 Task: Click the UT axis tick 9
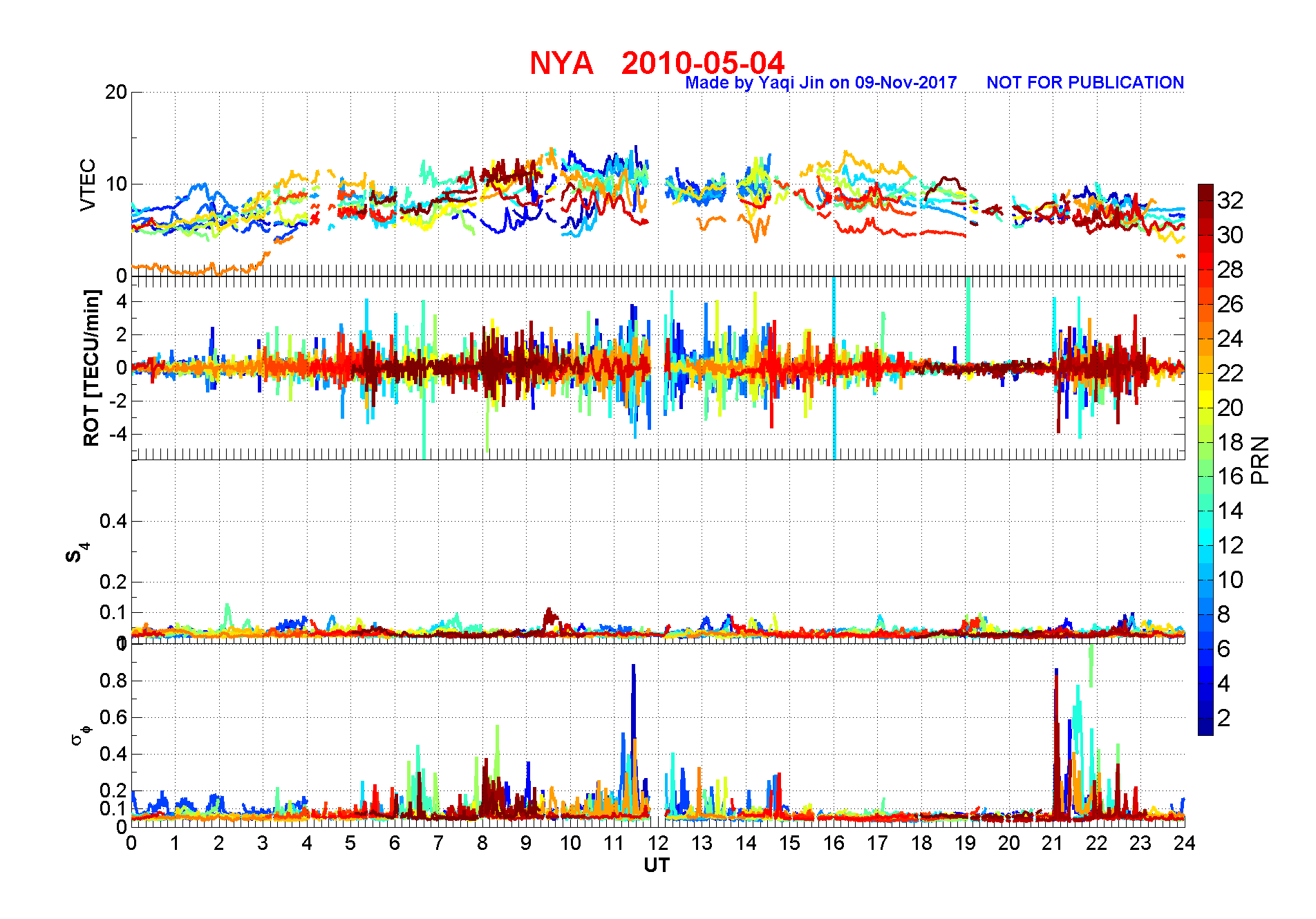click(526, 843)
